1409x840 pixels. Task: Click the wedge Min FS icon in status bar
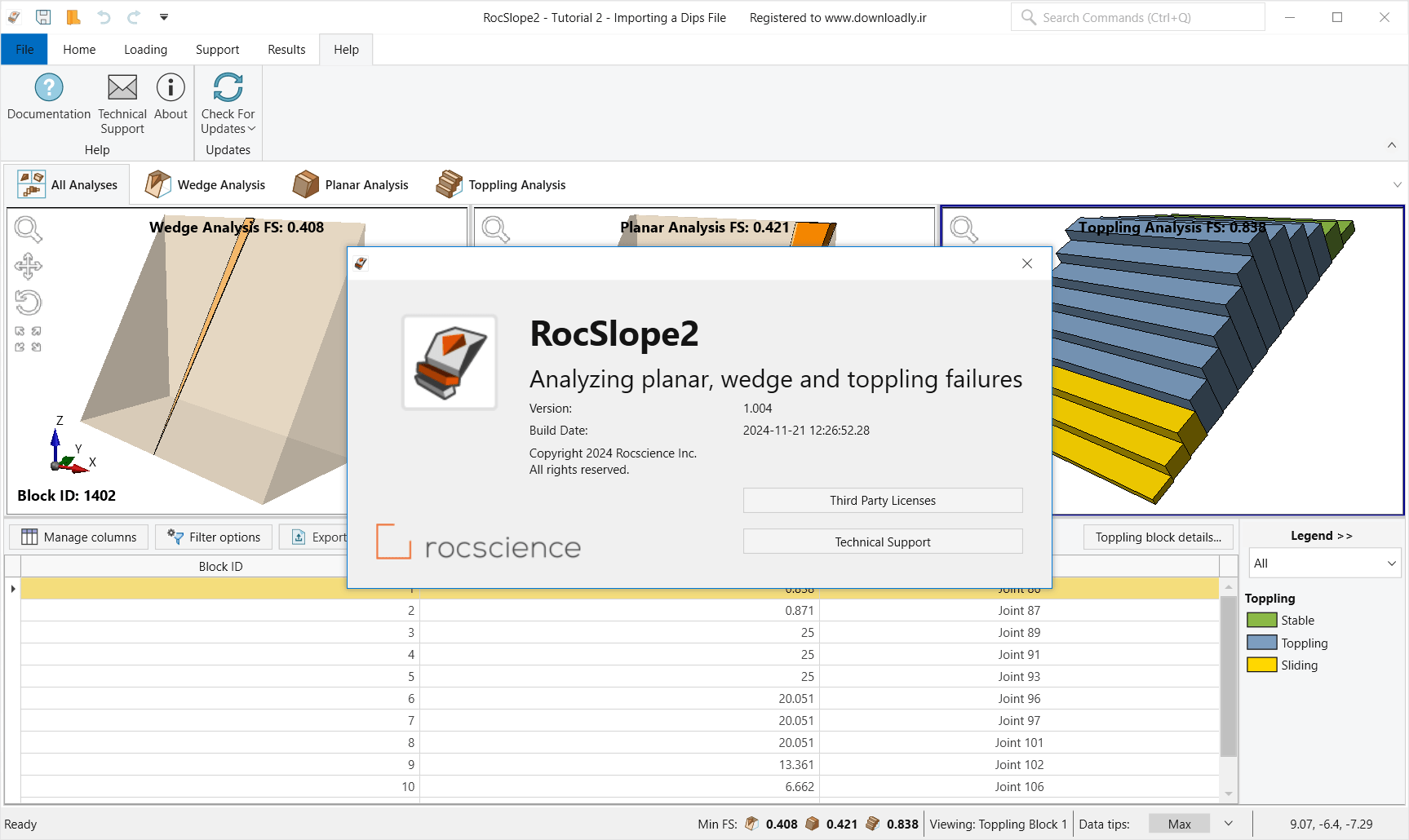(750, 824)
